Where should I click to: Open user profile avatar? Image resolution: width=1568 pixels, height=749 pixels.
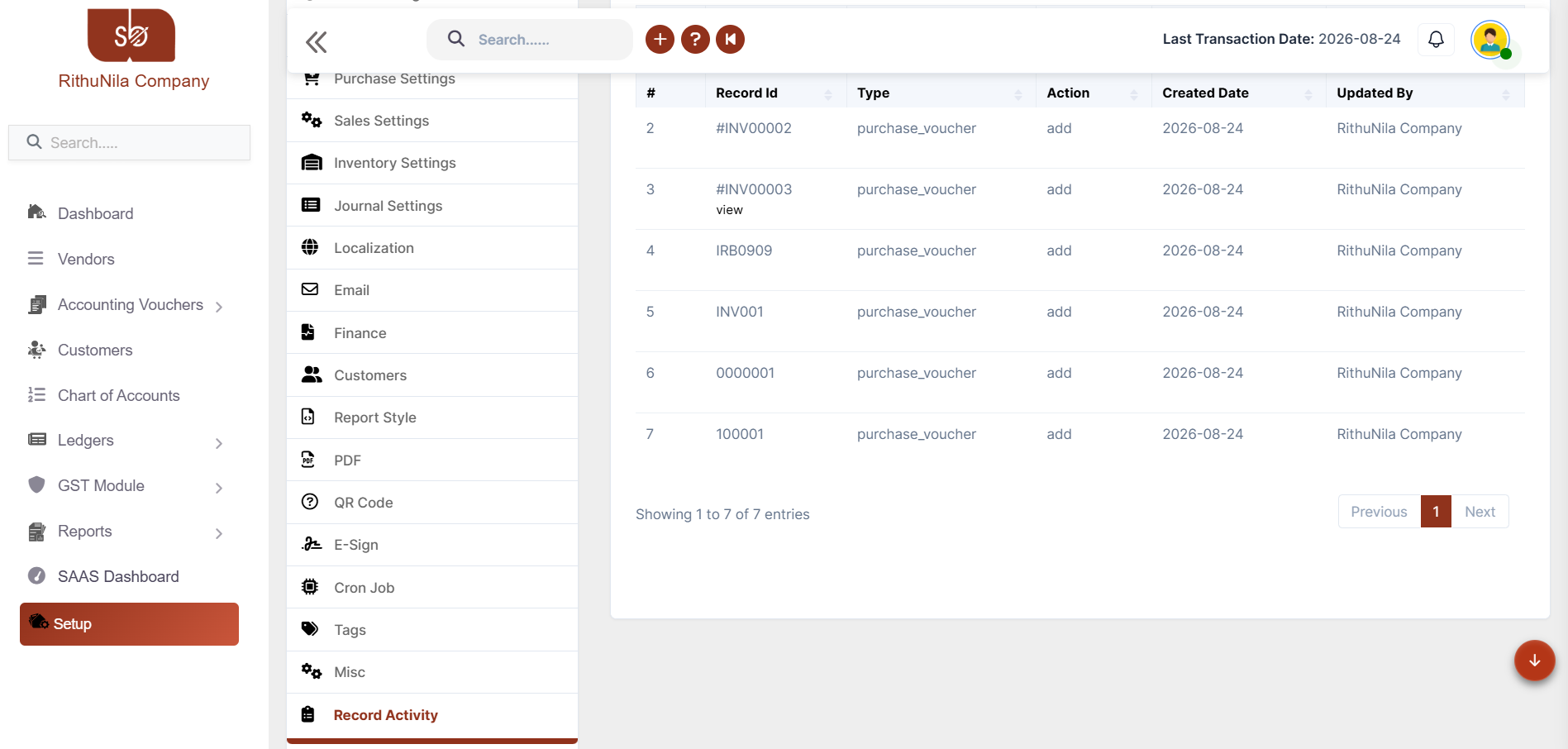pos(1490,40)
